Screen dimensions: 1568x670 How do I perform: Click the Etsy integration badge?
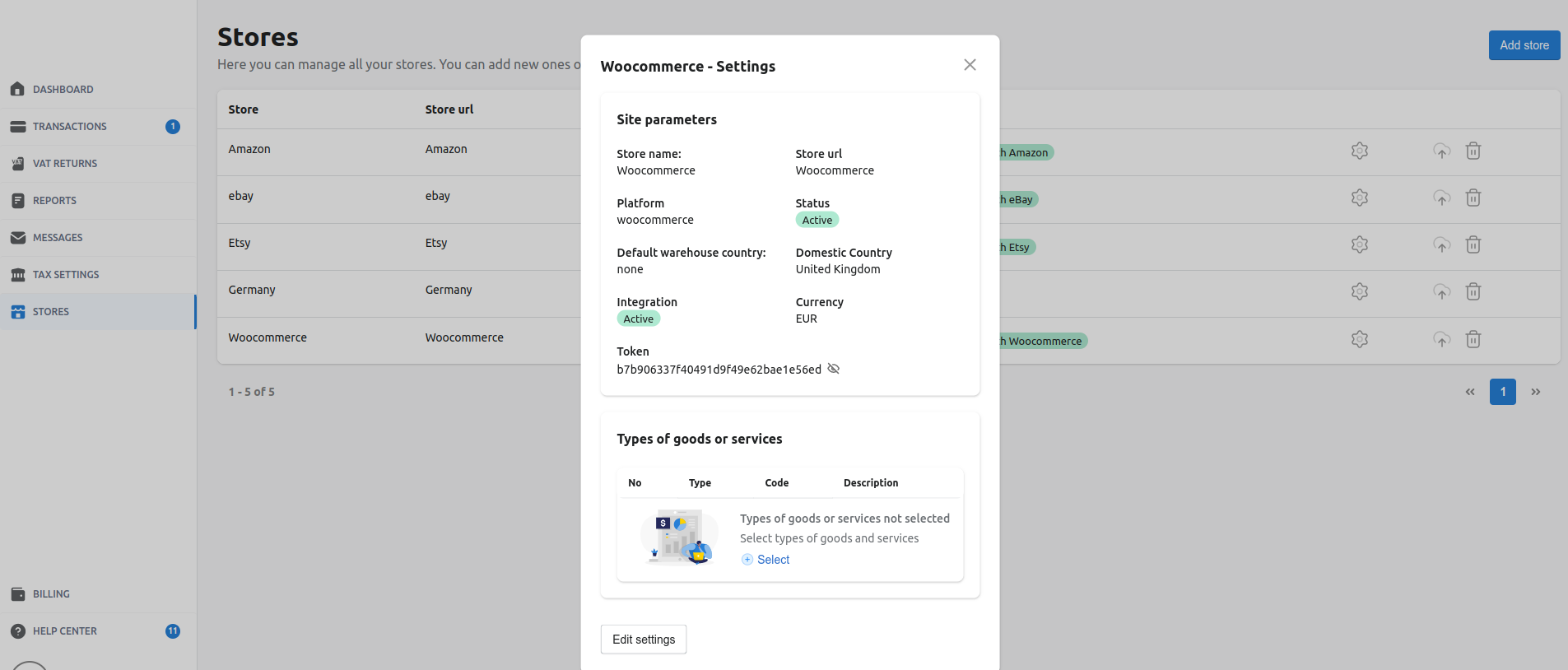1017,247
